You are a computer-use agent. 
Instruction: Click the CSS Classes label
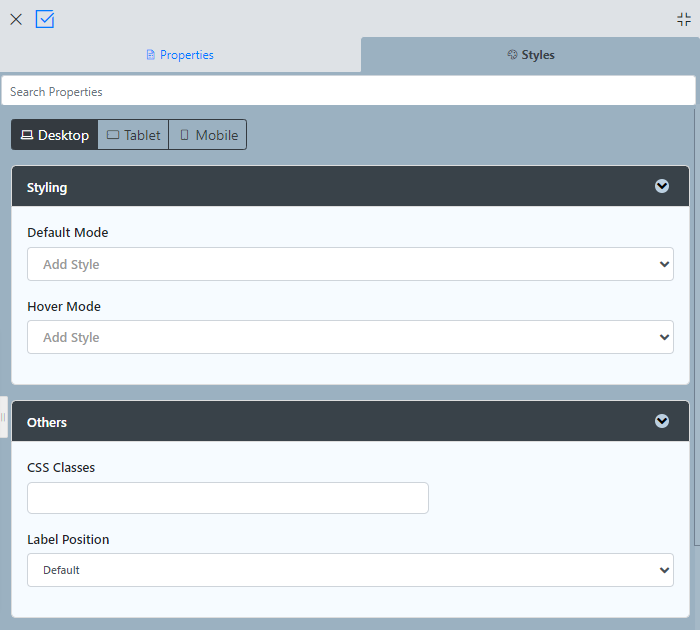61,467
